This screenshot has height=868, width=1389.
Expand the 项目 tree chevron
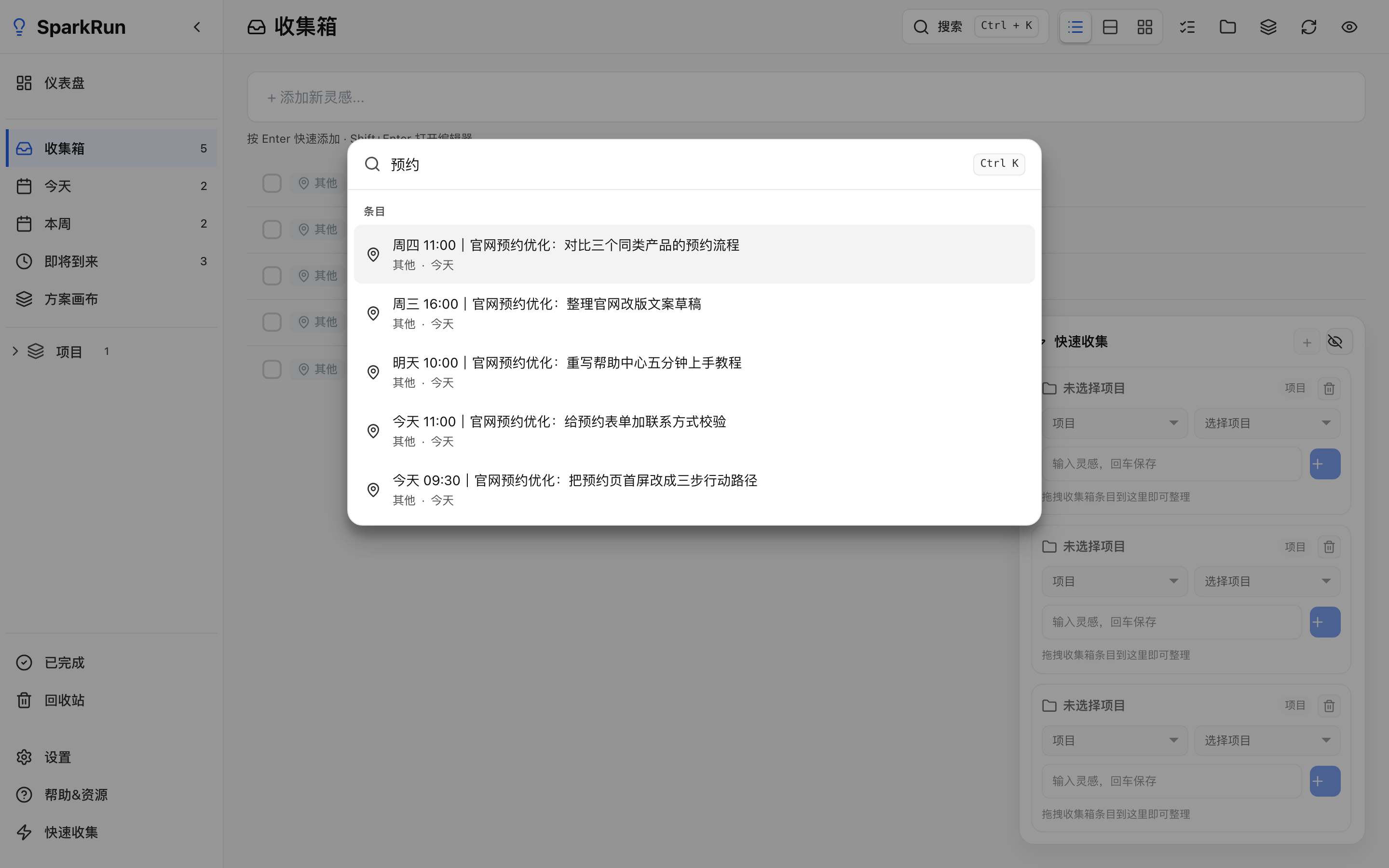(x=15, y=352)
